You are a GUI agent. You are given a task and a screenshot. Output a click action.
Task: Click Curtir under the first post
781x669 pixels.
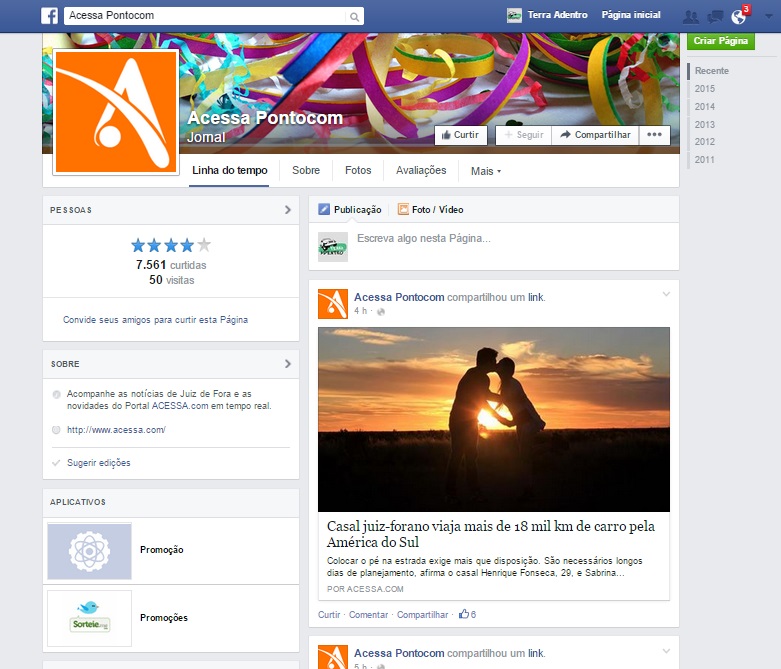coord(329,615)
